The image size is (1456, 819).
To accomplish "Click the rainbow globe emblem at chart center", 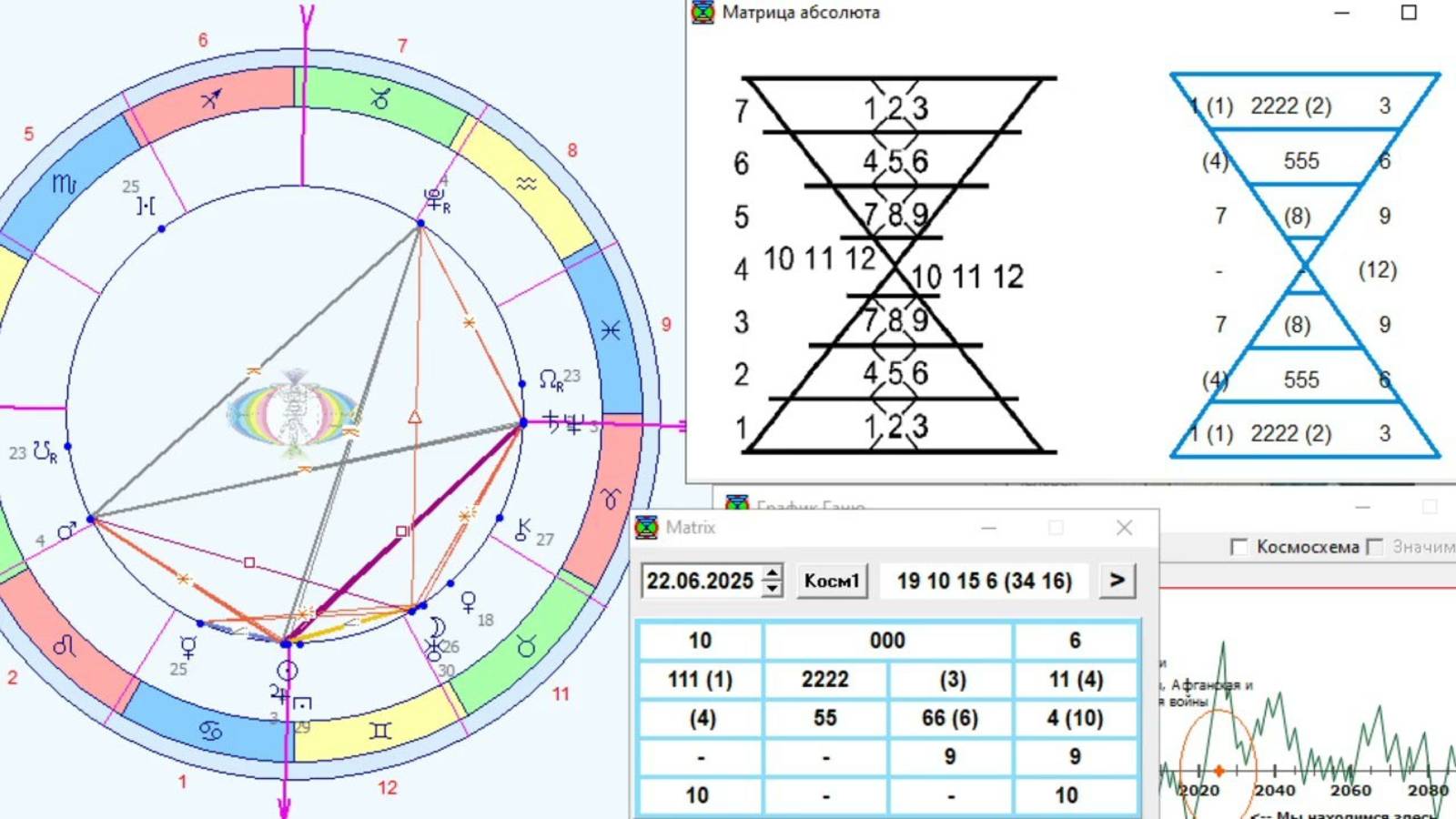I will (x=294, y=414).
